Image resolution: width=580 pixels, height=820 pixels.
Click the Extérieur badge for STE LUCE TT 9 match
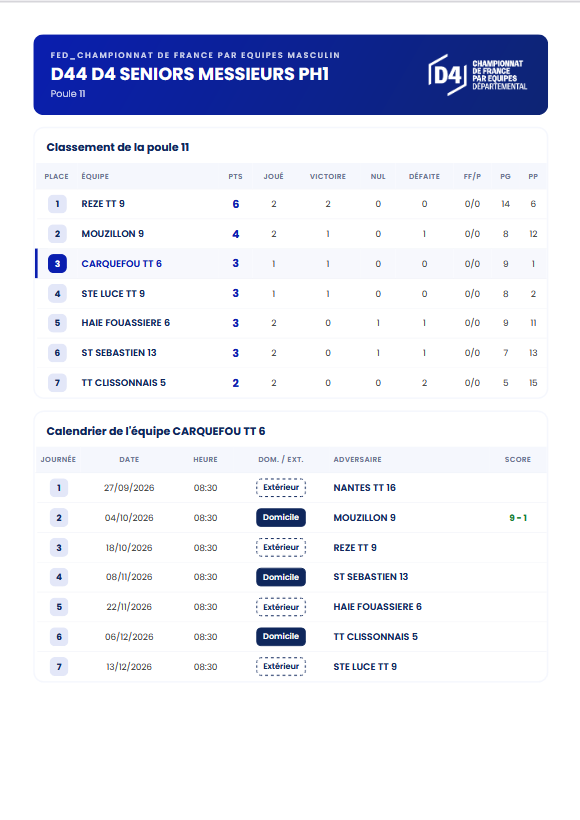click(x=281, y=666)
